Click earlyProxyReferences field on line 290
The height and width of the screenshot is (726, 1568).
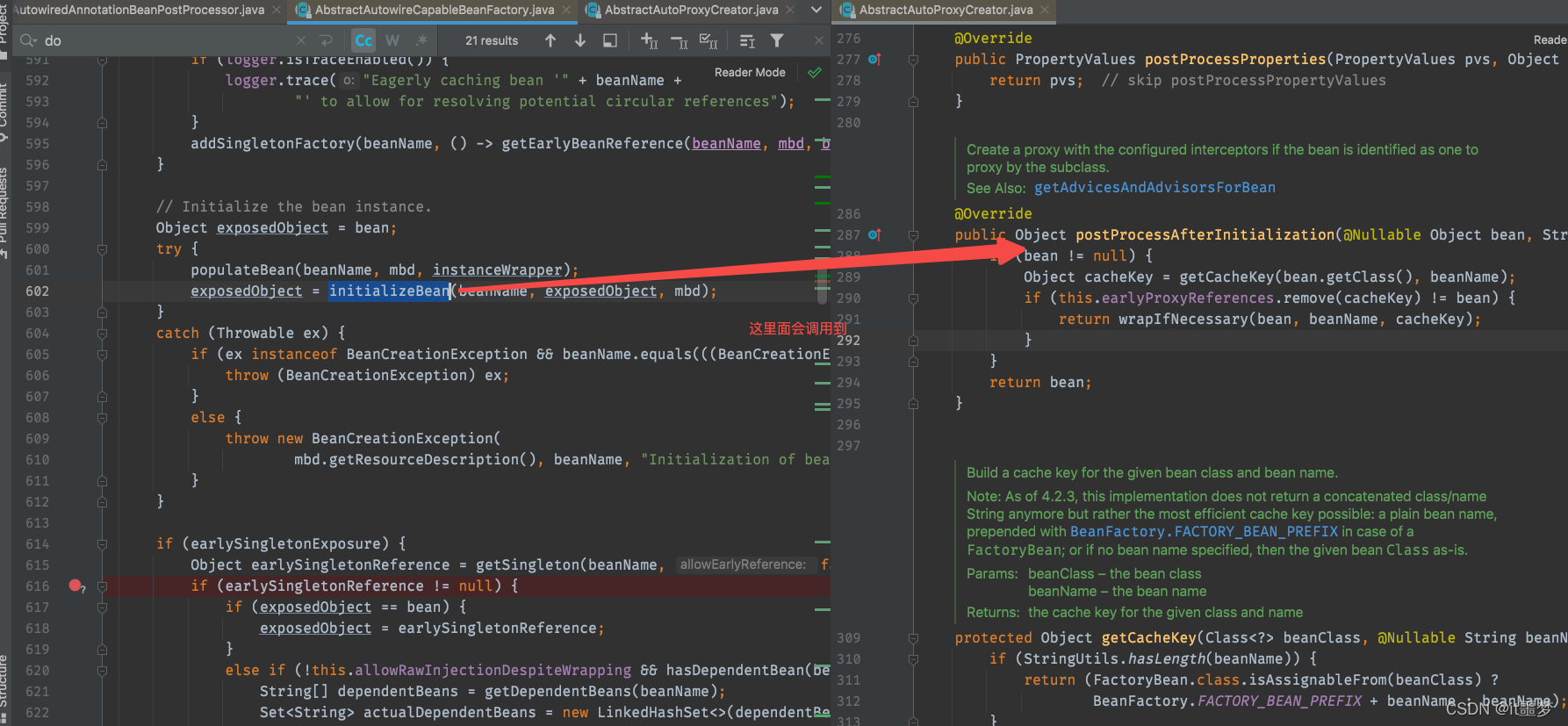(x=1188, y=298)
